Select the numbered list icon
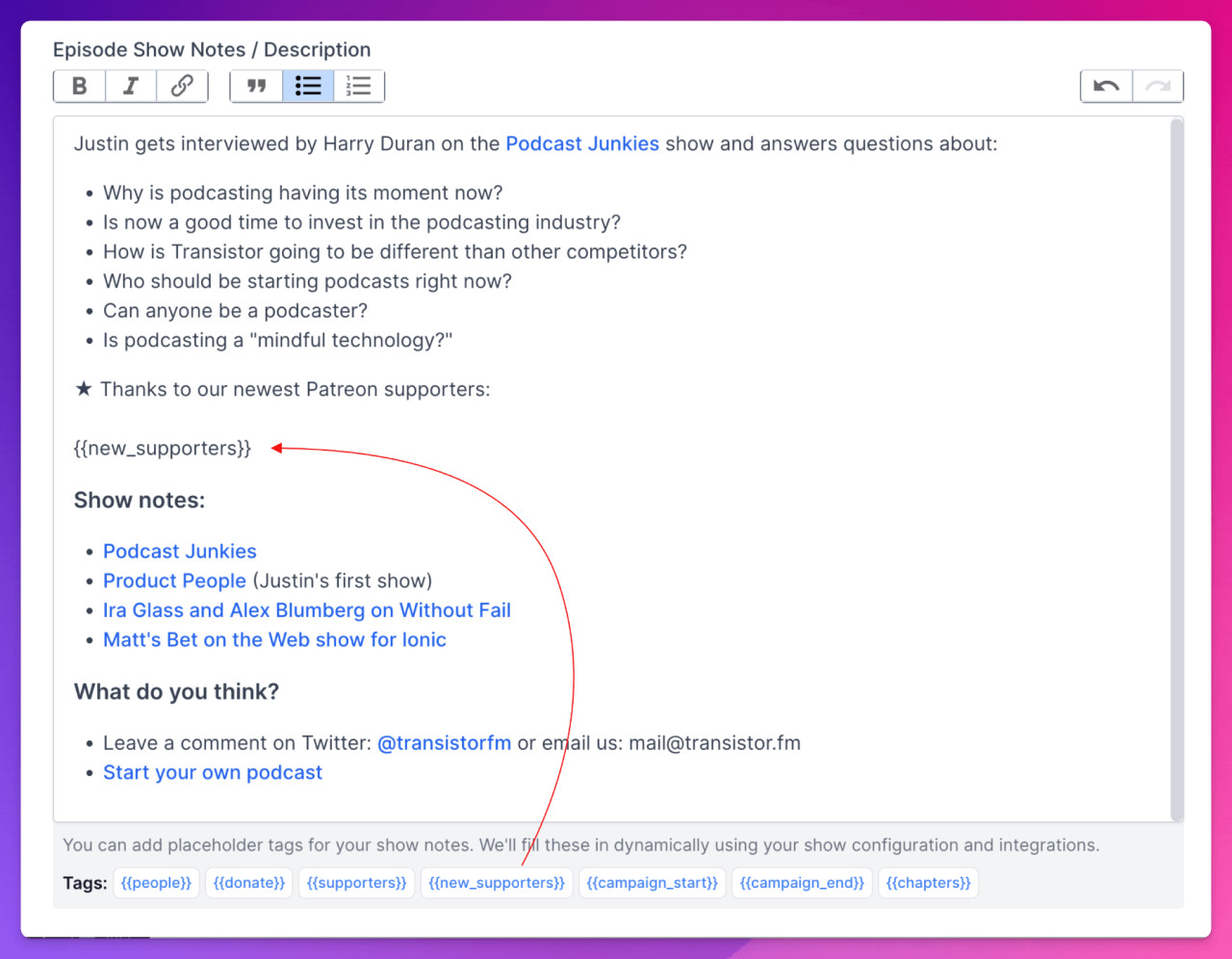Image resolution: width=1232 pixels, height=959 pixels. 359,86
